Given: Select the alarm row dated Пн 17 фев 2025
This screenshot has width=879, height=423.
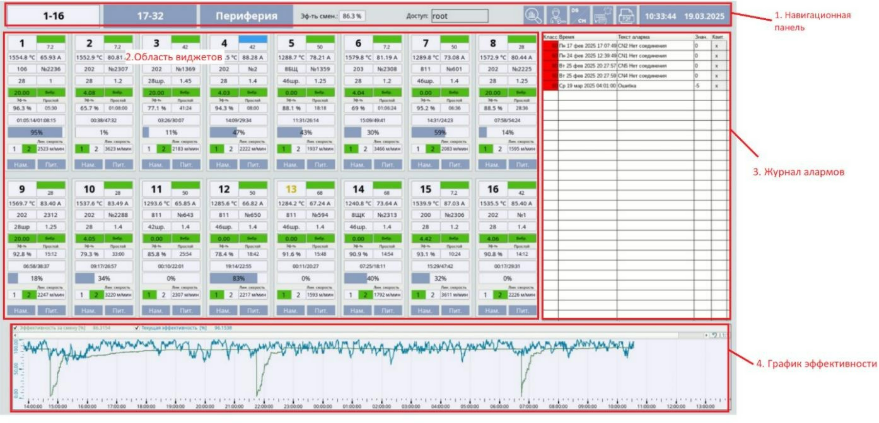Looking at the screenshot, I should pos(636,45).
